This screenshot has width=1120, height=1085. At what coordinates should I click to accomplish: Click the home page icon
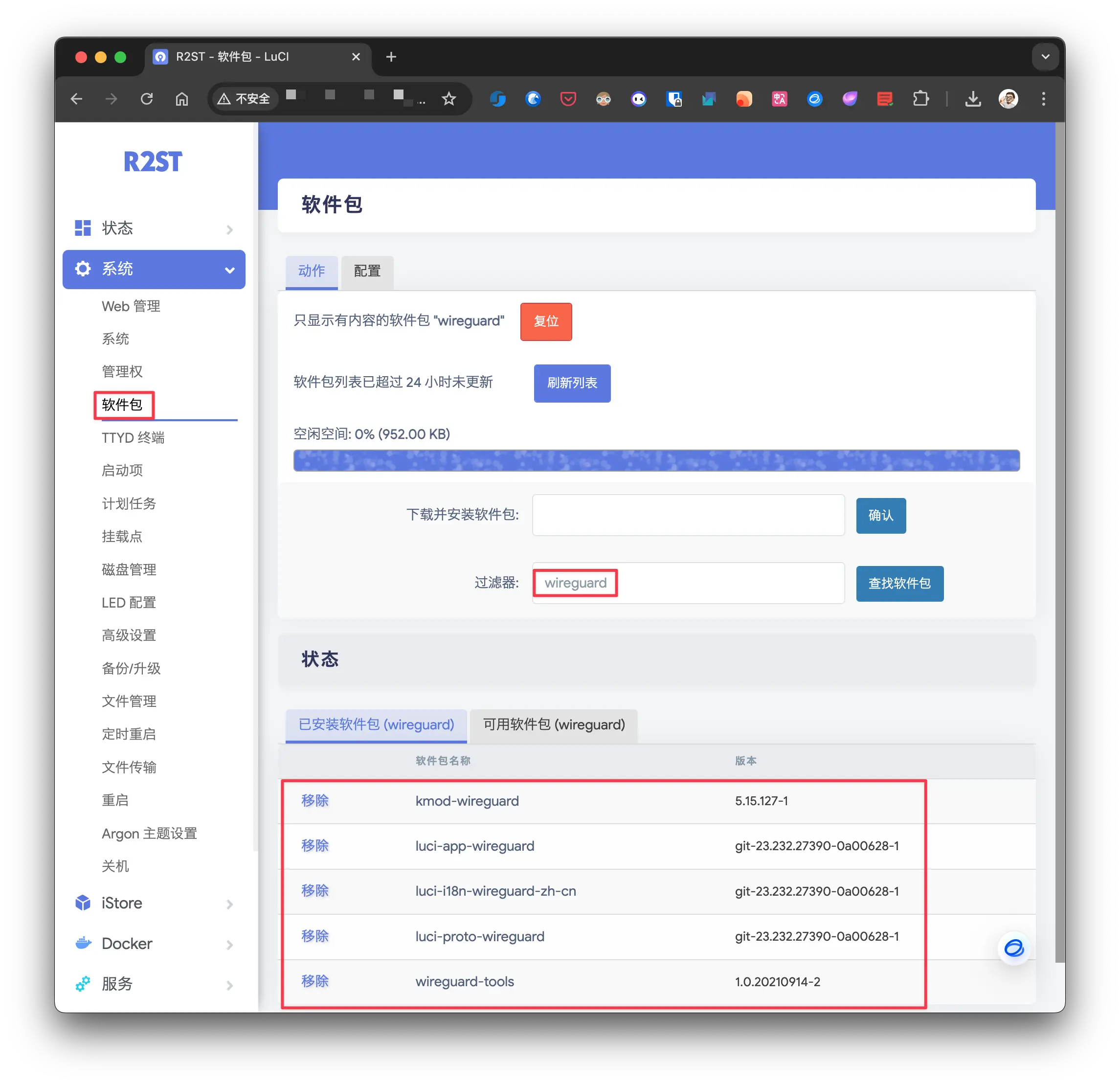[x=182, y=99]
